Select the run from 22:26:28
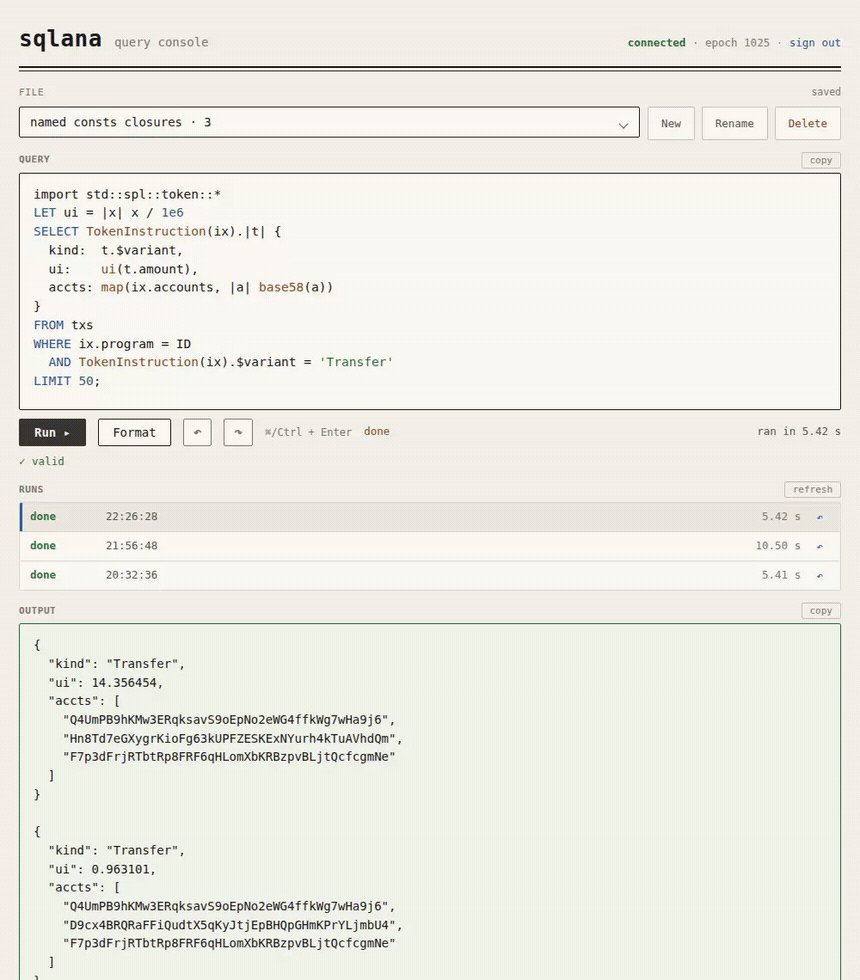 (x=429, y=517)
